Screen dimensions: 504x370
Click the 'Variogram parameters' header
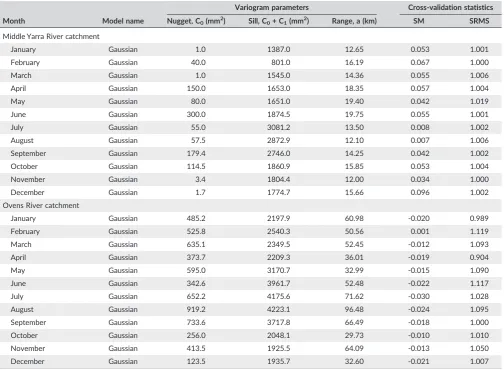pyautogui.click(x=272, y=7)
